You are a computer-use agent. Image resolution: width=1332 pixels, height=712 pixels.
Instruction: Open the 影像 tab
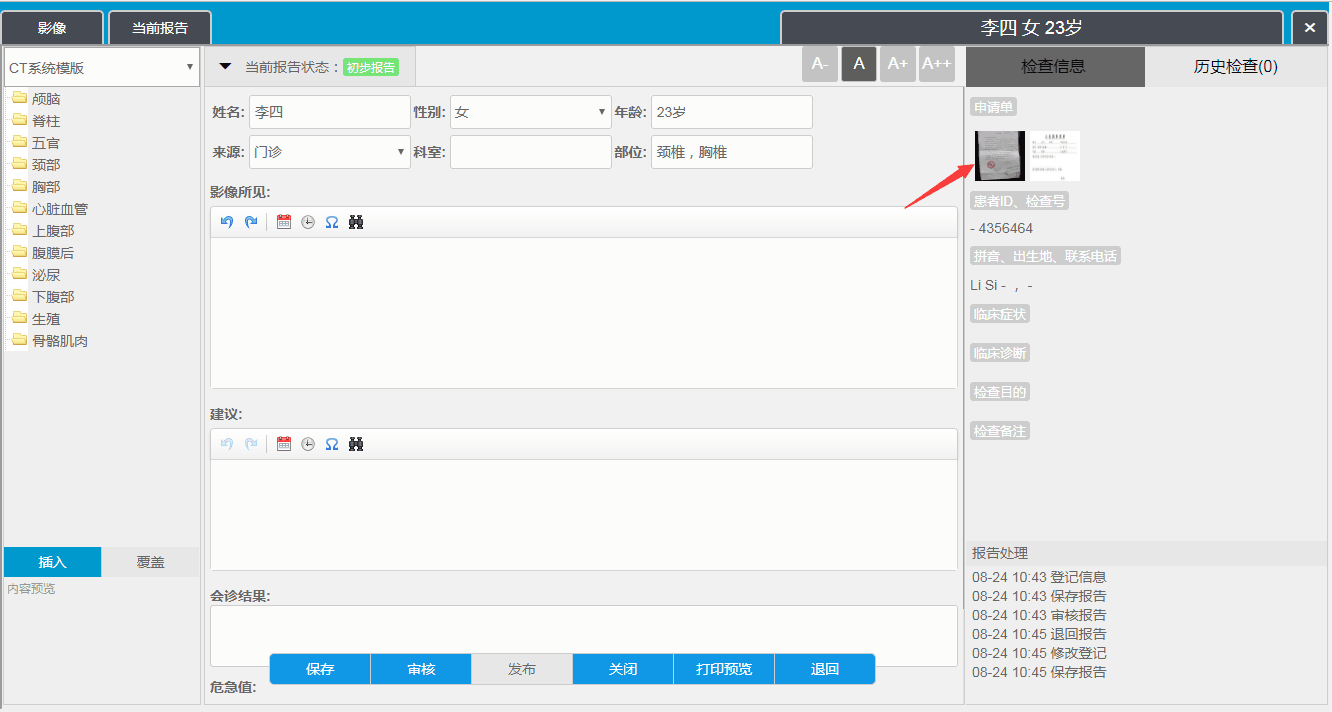click(52, 28)
